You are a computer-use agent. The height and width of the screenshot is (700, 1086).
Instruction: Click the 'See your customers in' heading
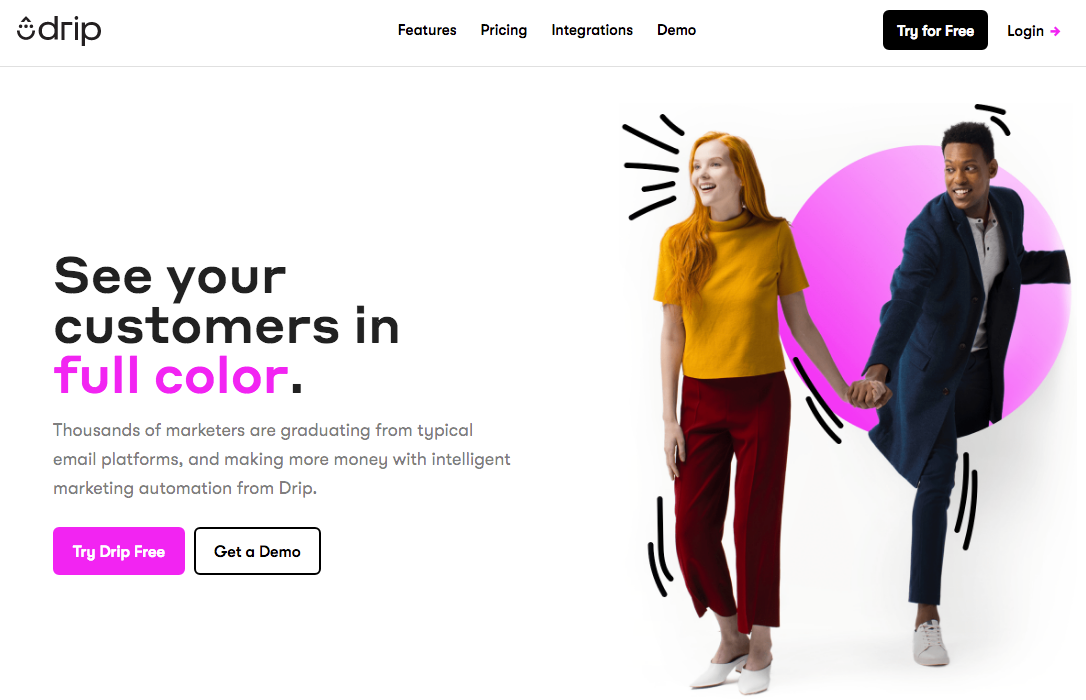(226, 300)
